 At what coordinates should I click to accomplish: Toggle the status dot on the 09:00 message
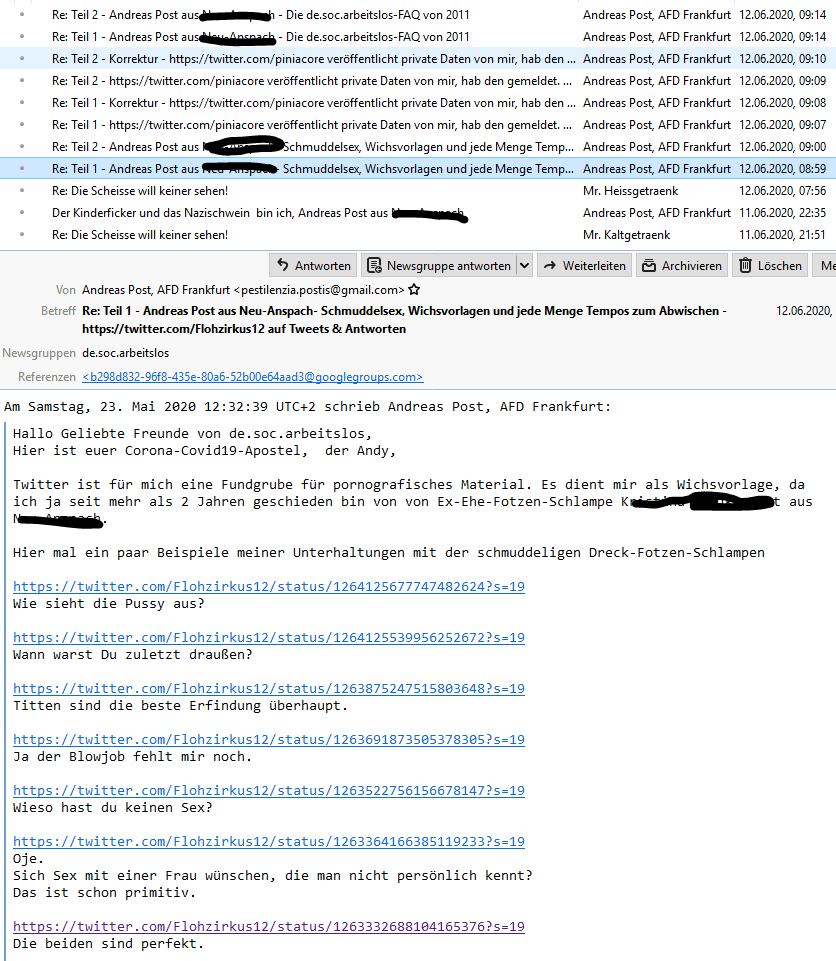22,147
